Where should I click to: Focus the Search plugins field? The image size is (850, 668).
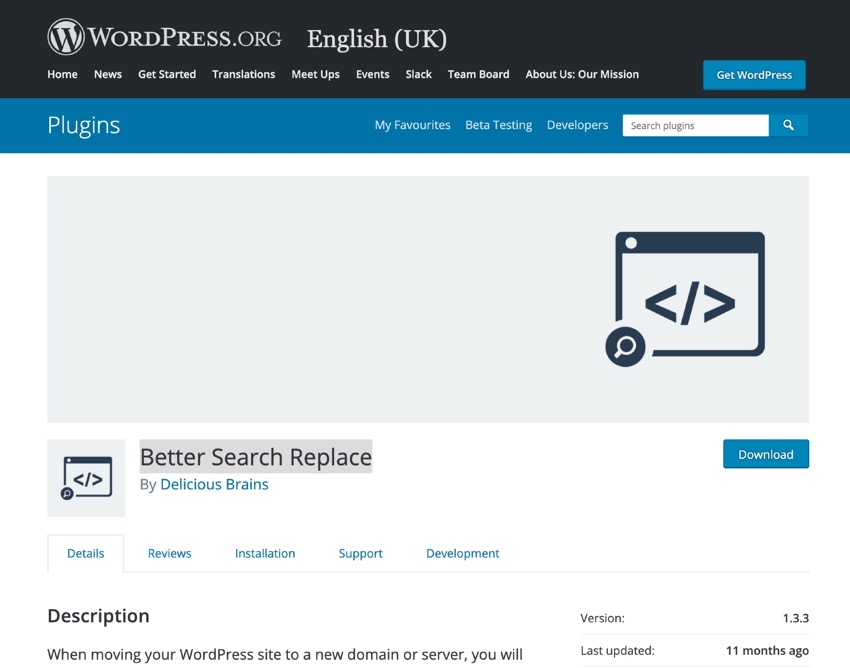(696, 125)
